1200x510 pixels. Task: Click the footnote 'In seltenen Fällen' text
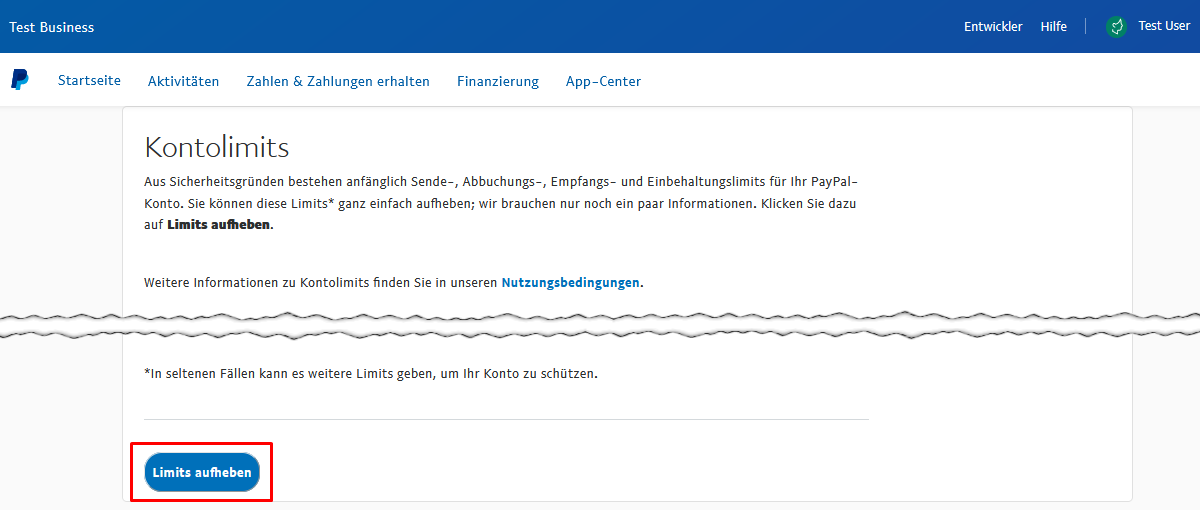pyautogui.click(x=371, y=374)
